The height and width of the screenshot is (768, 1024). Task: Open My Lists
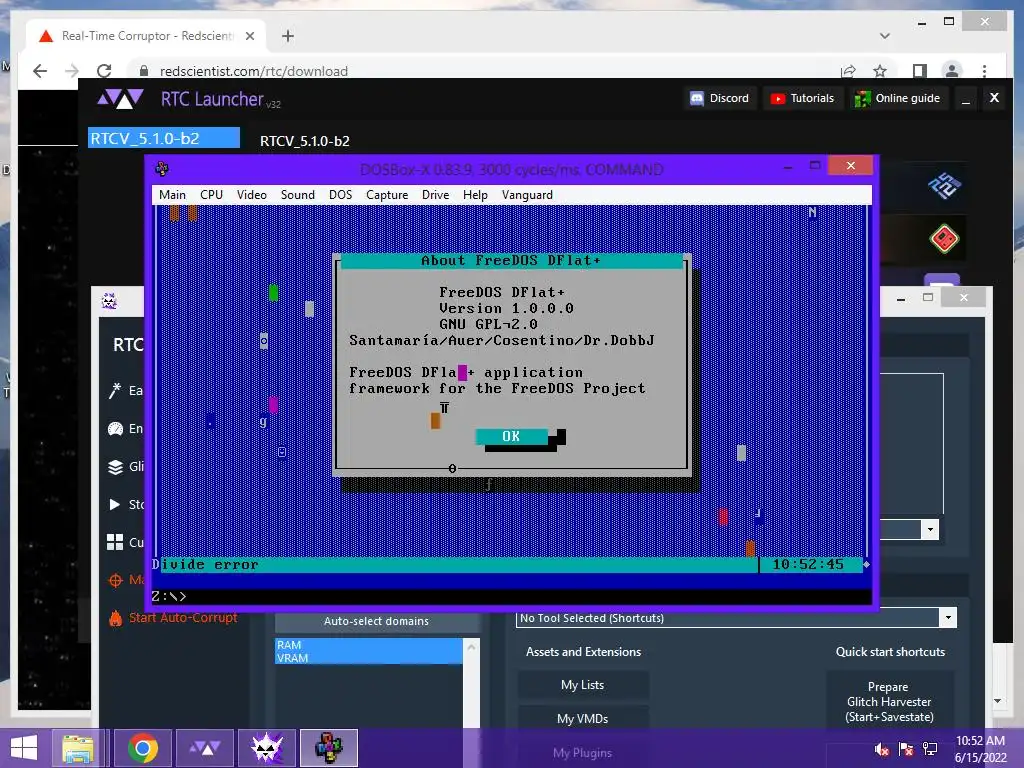coord(583,685)
